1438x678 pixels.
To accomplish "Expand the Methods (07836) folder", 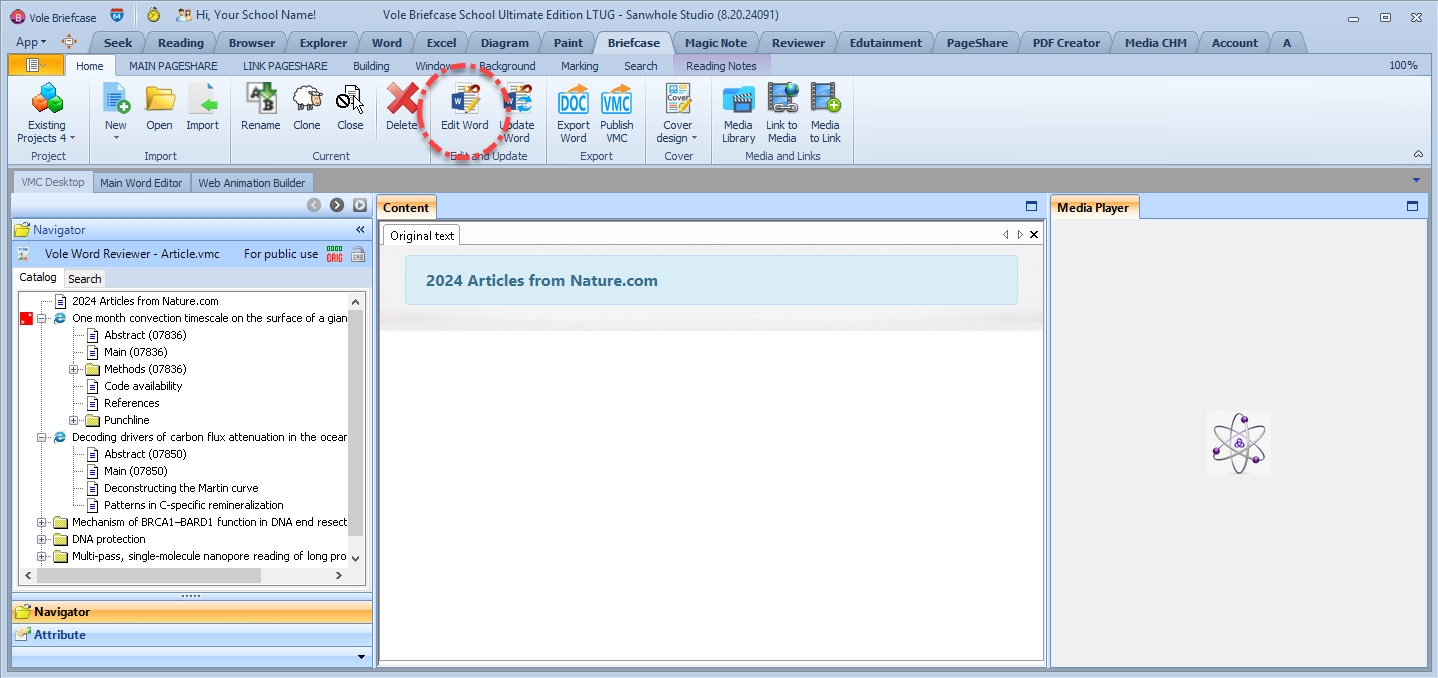I will tap(74, 369).
